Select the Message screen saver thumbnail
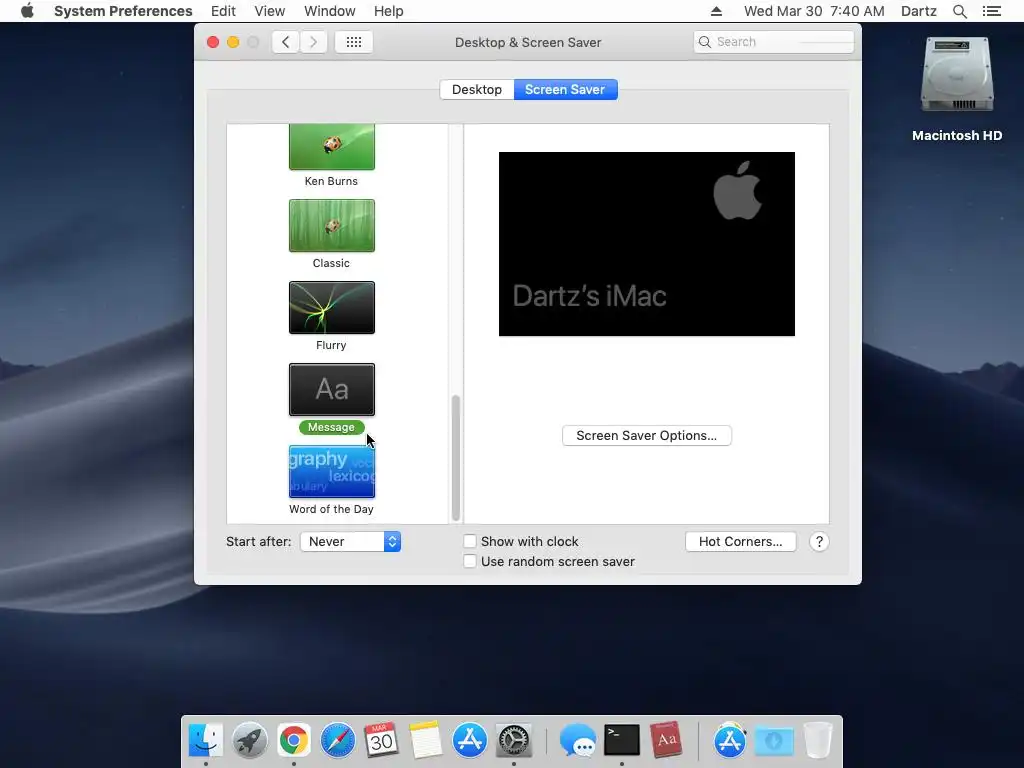 pyautogui.click(x=332, y=389)
